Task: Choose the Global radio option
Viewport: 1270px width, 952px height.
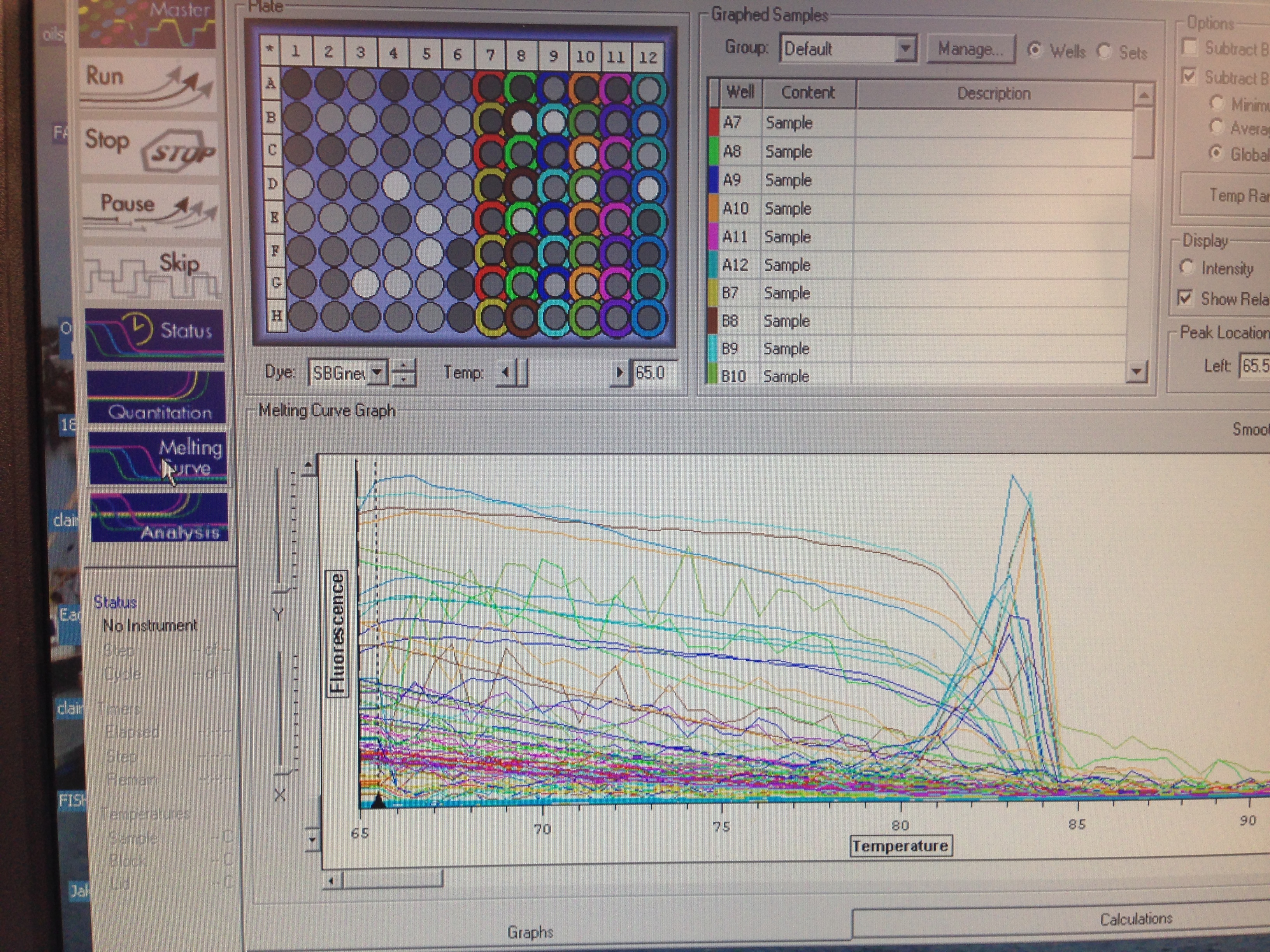Action: 1216,153
